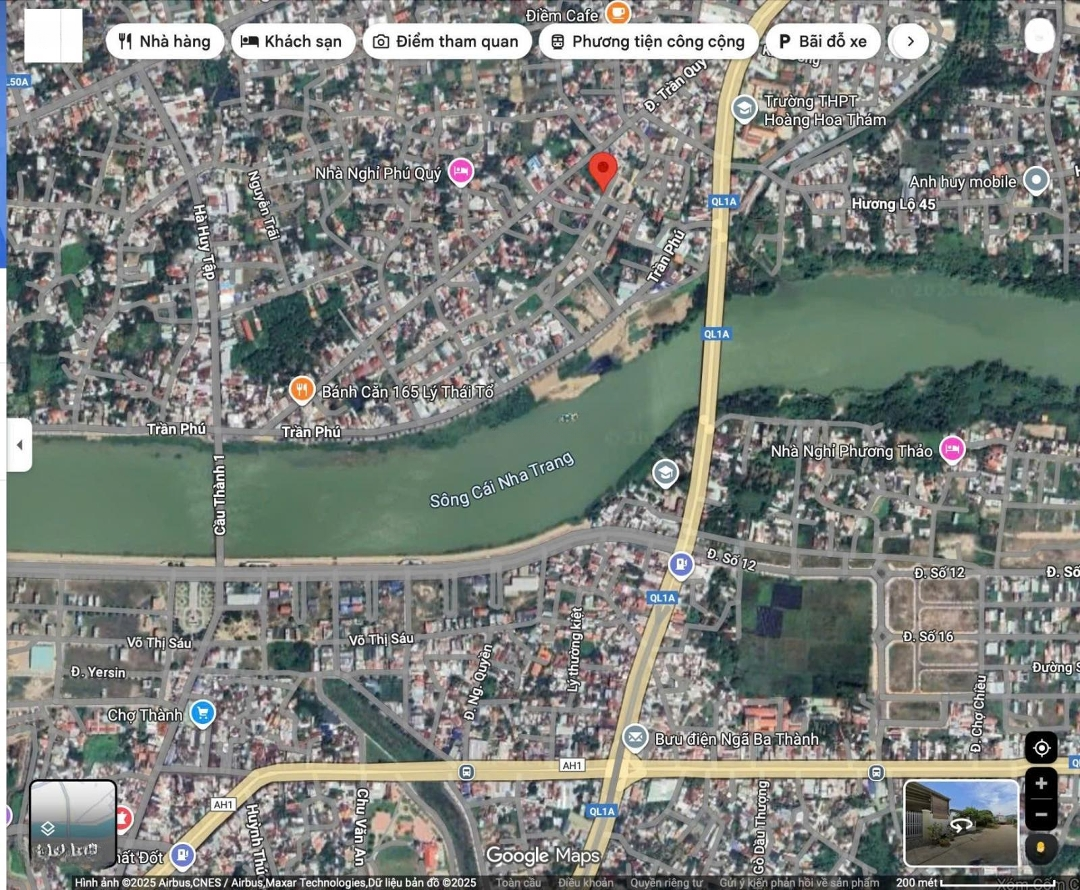Viewport: 1080px width, 890px height.
Task: Zoom out with the minus button
Action: click(x=1041, y=814)
